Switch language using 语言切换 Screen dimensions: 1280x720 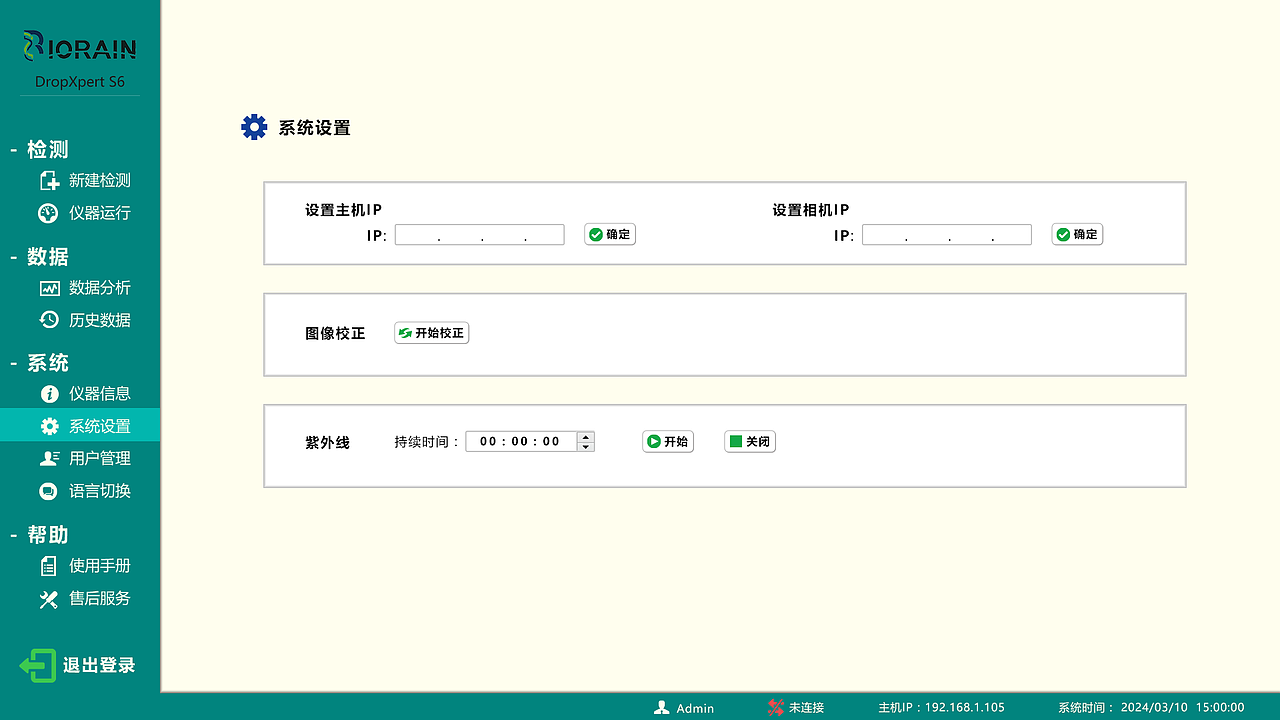pos(48,491)
